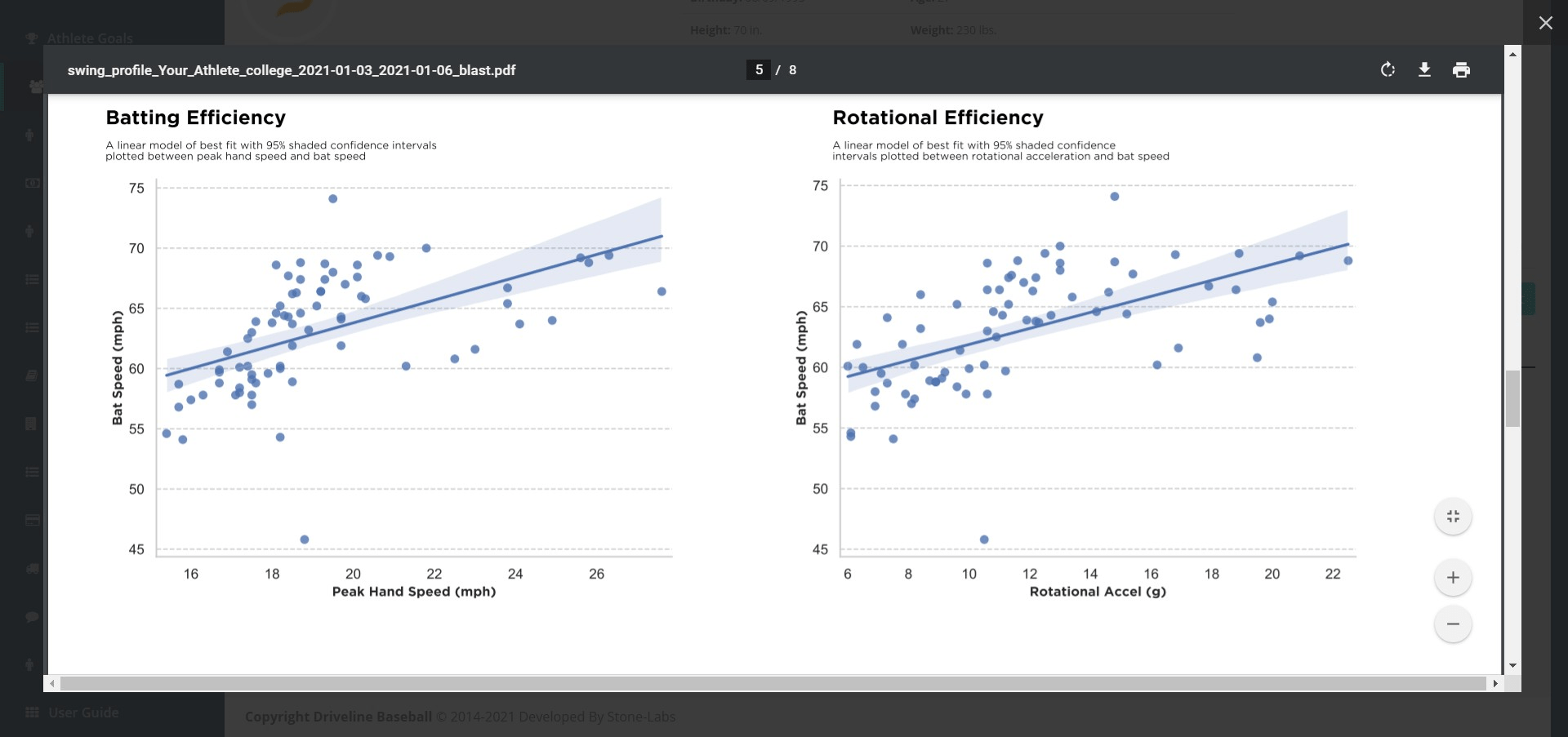Rotate the PDF document clockwise
This screenshot has width=1568, height=737.
pyautogui.click(x=1388, y=70)
